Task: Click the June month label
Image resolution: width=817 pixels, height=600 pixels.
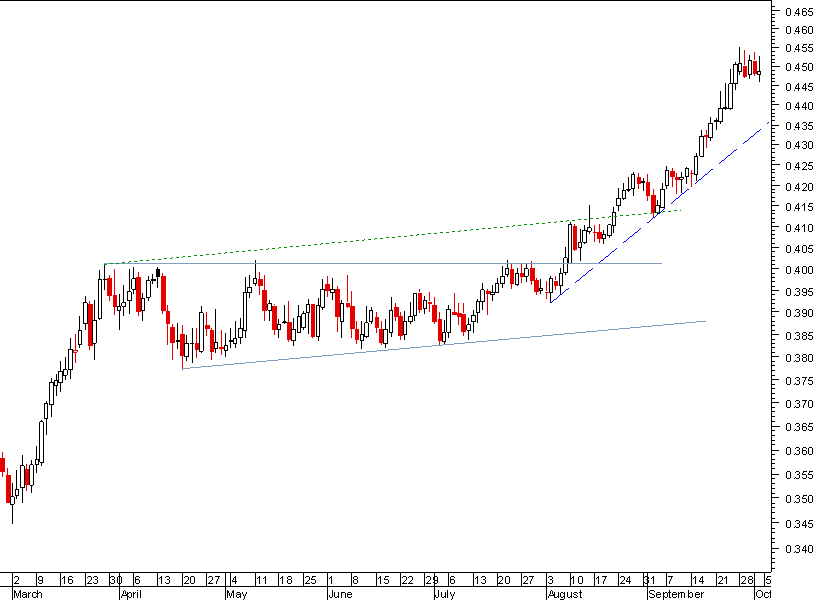Action: click(x=340, y=594)
